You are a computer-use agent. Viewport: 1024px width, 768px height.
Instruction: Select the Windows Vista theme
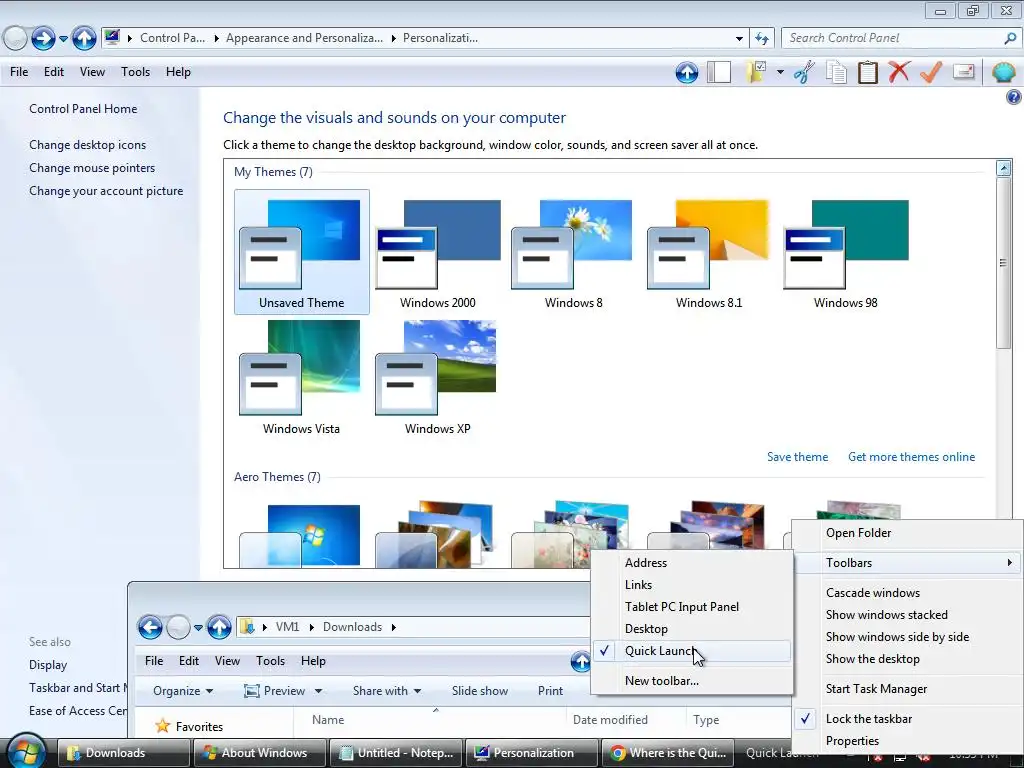(x=302, y=377)
